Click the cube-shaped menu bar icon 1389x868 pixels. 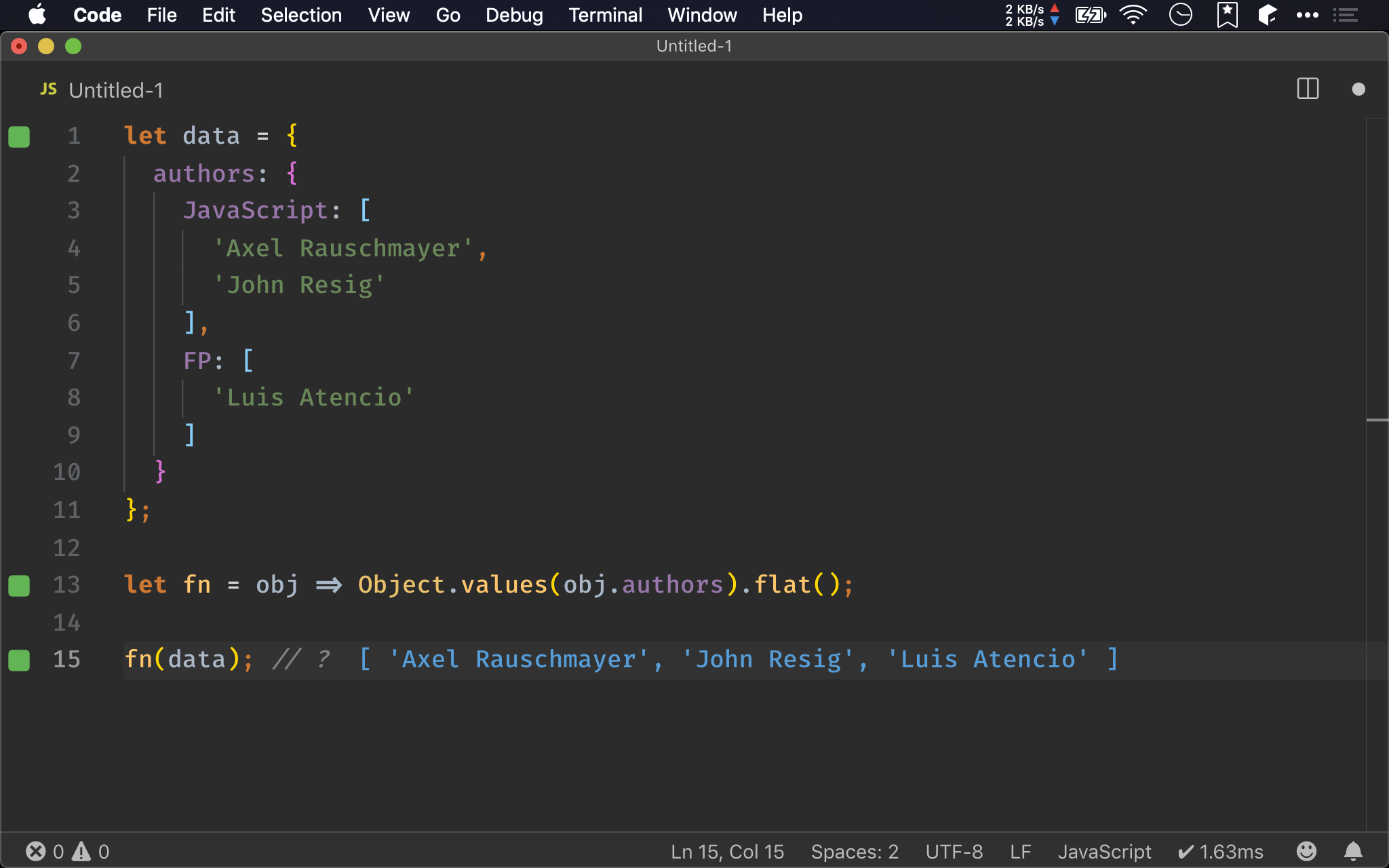point(1267,15)
